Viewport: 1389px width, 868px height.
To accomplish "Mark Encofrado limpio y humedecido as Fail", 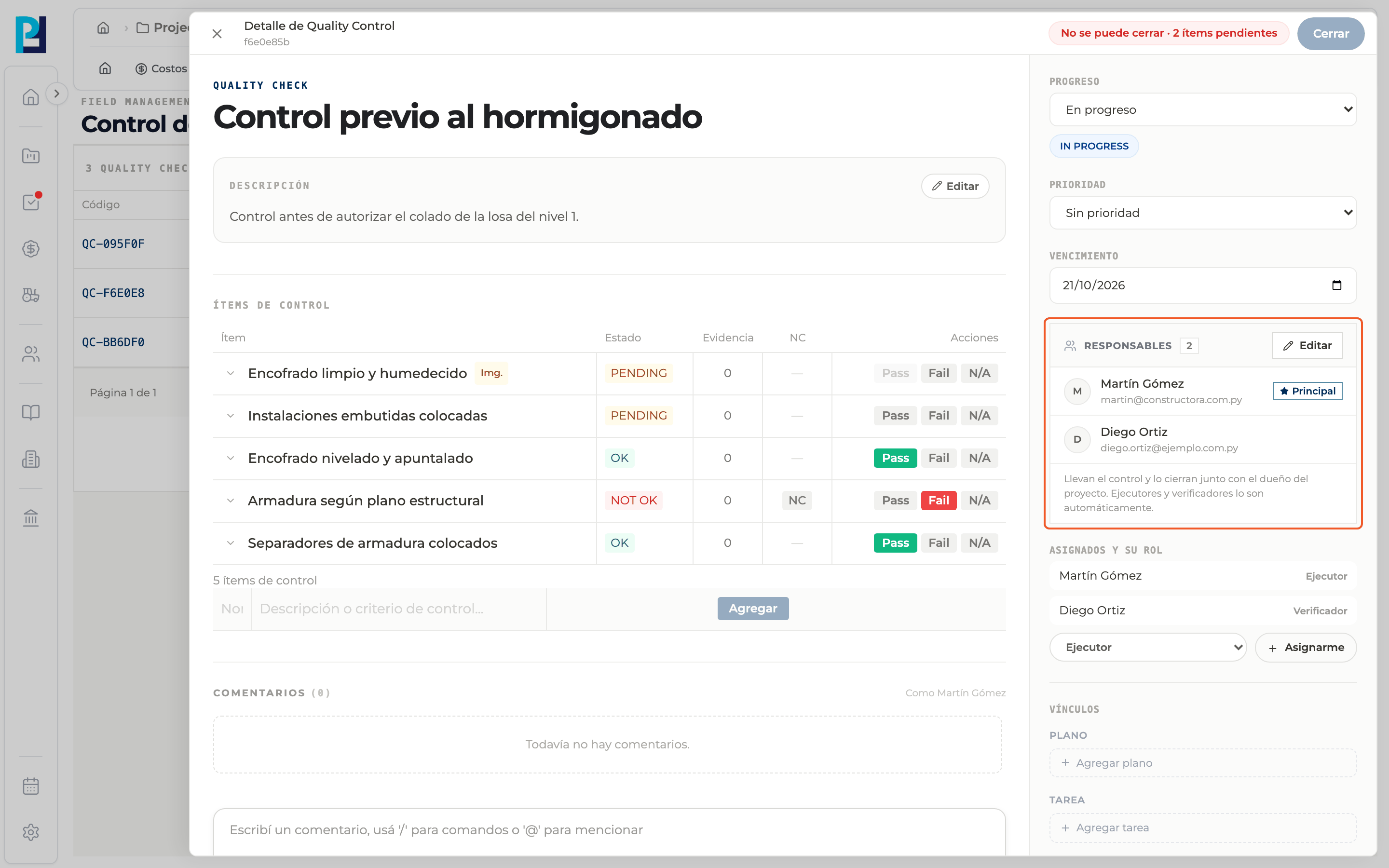I will (x=939, y=373).
